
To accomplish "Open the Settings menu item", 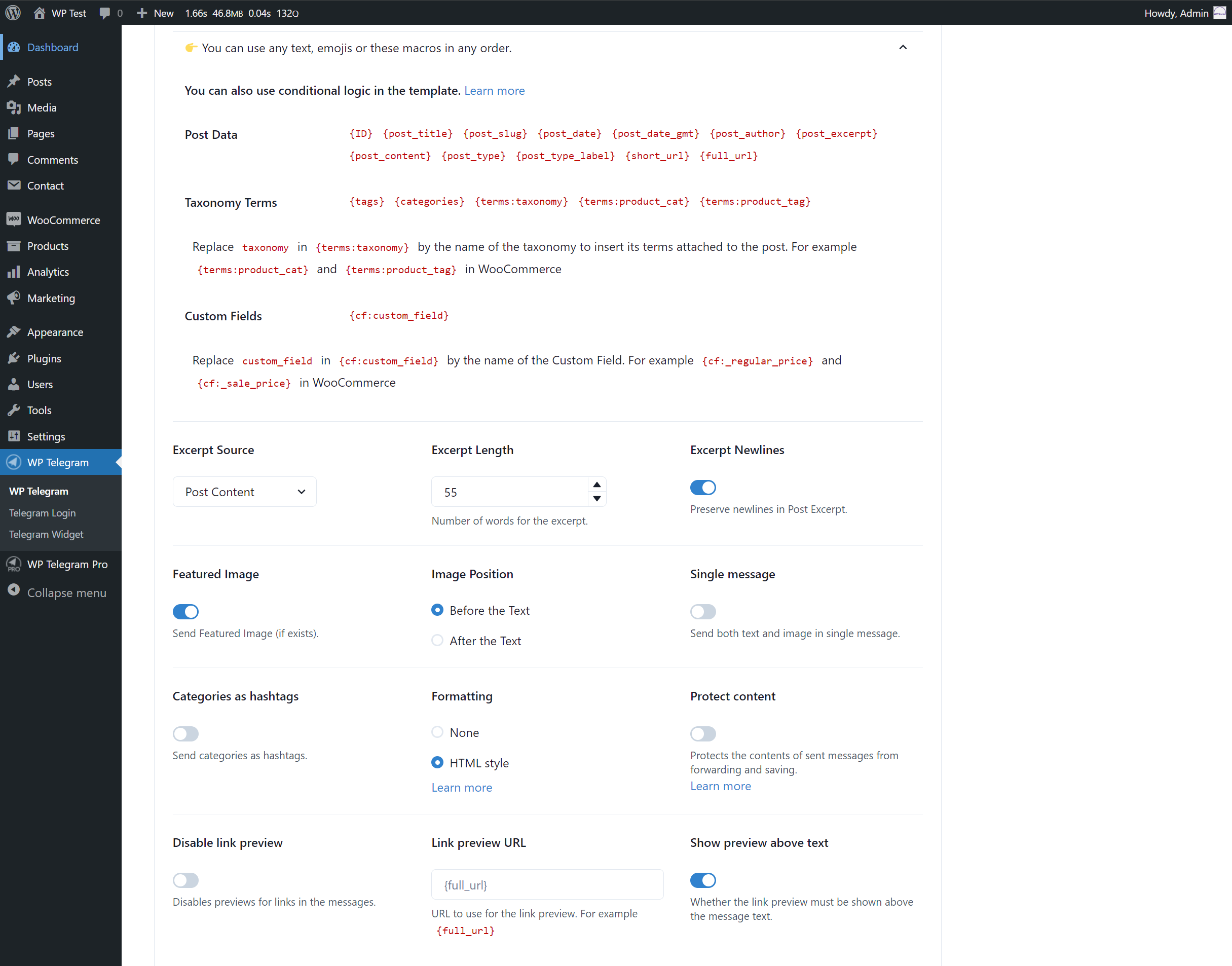I will tap(46, 436).
